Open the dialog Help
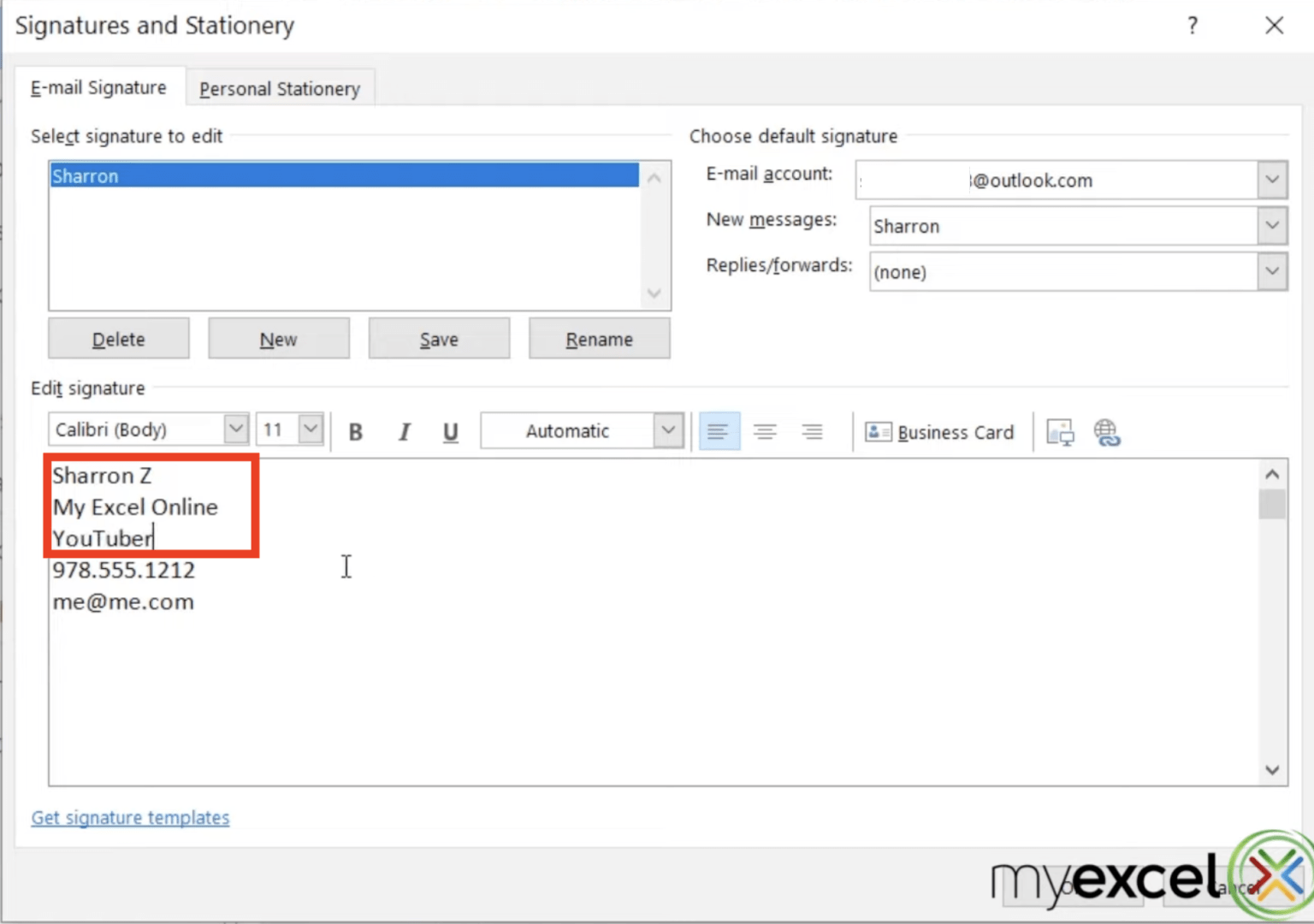This screenshot has height=924, width=1314. point(1192,26)
